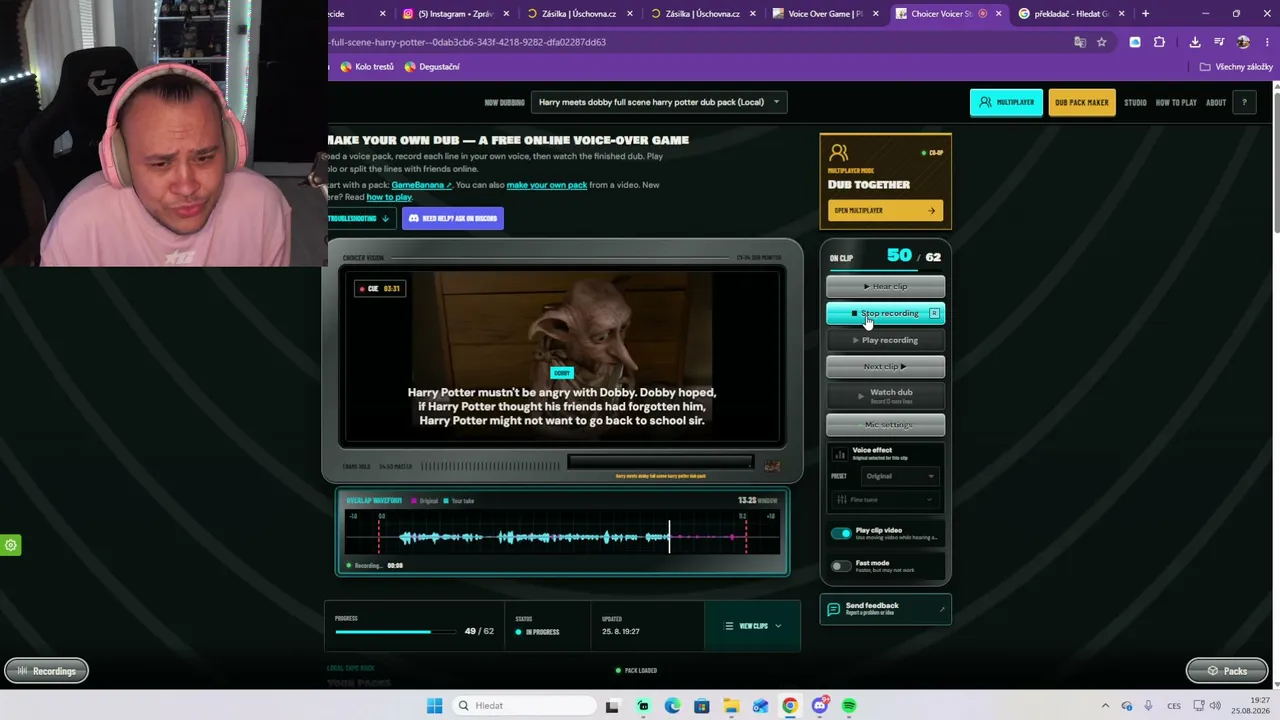Open Mic settings
The width and height of the screenshot is (1280, 720).
click(885, 424)
